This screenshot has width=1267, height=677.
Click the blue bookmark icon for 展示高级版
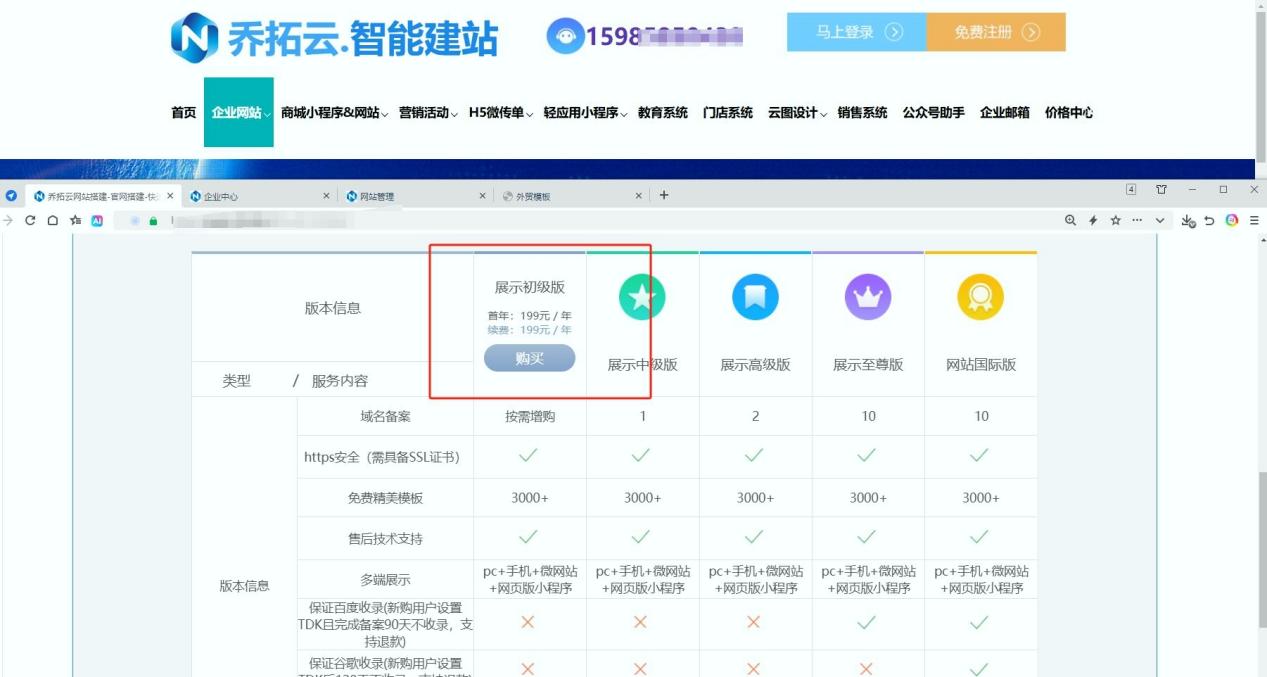(754, 296)
